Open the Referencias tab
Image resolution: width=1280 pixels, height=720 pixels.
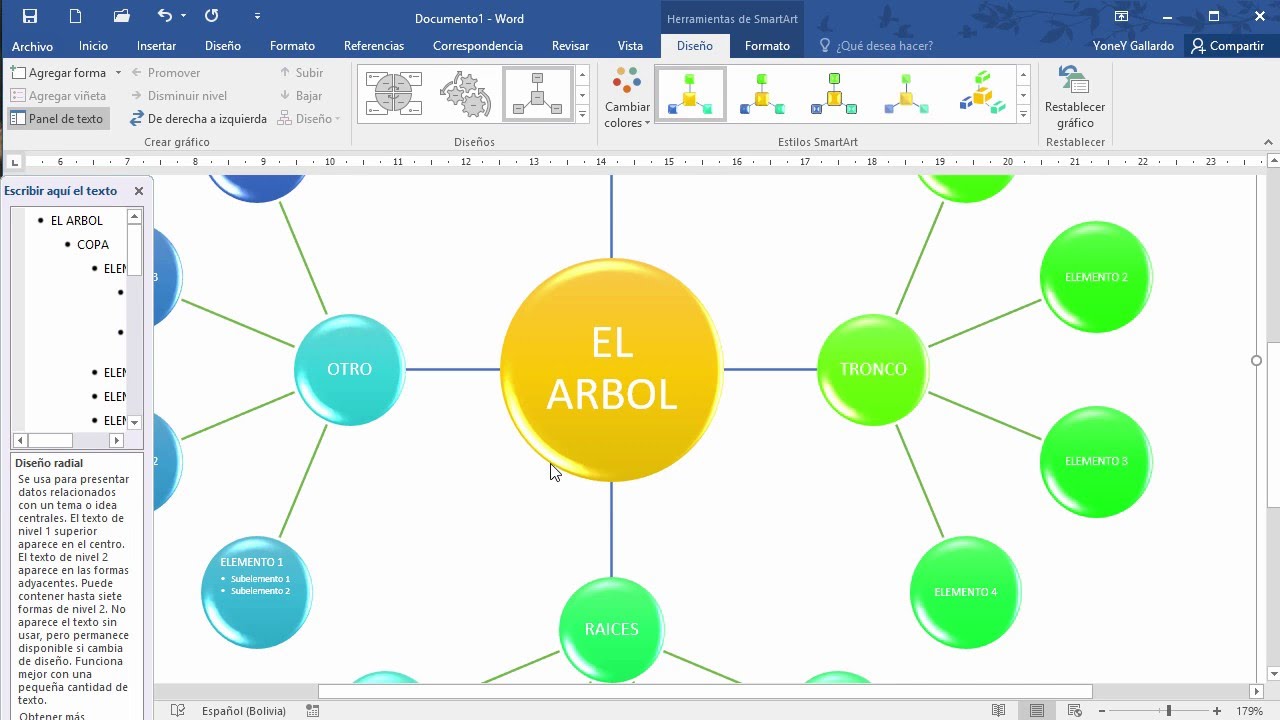[x=374, y=46]
